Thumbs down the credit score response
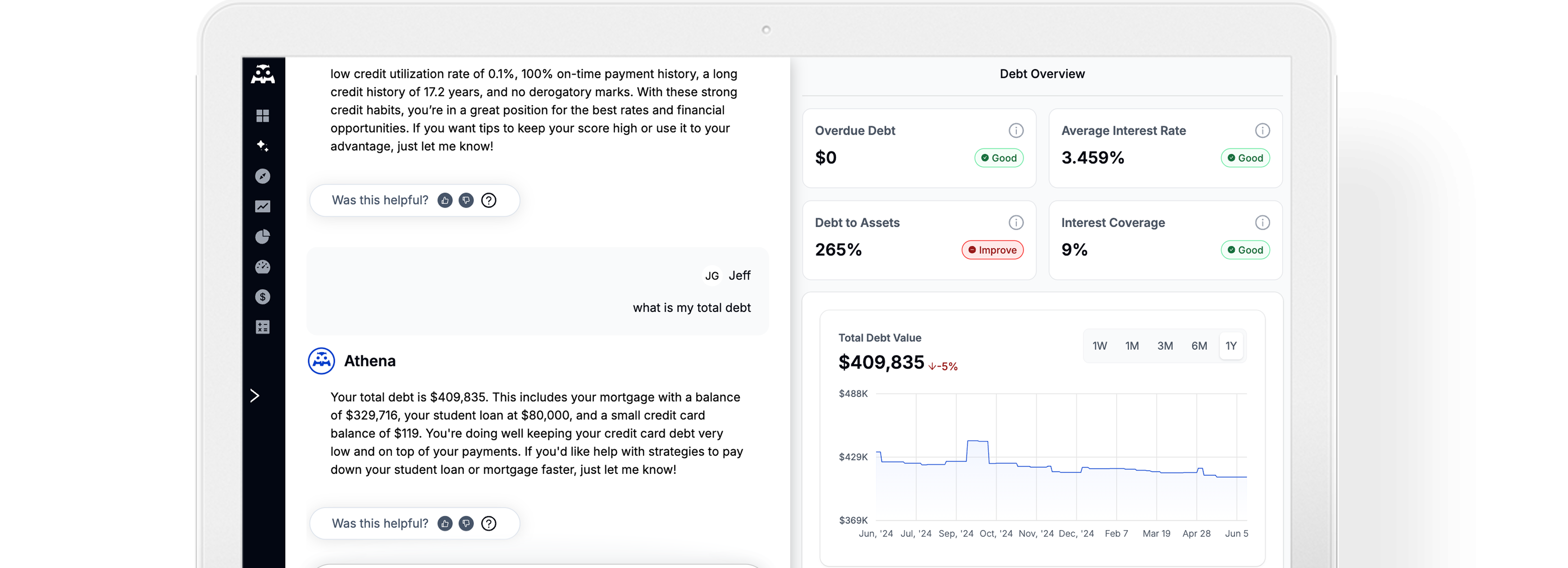 tap(466, 200)
